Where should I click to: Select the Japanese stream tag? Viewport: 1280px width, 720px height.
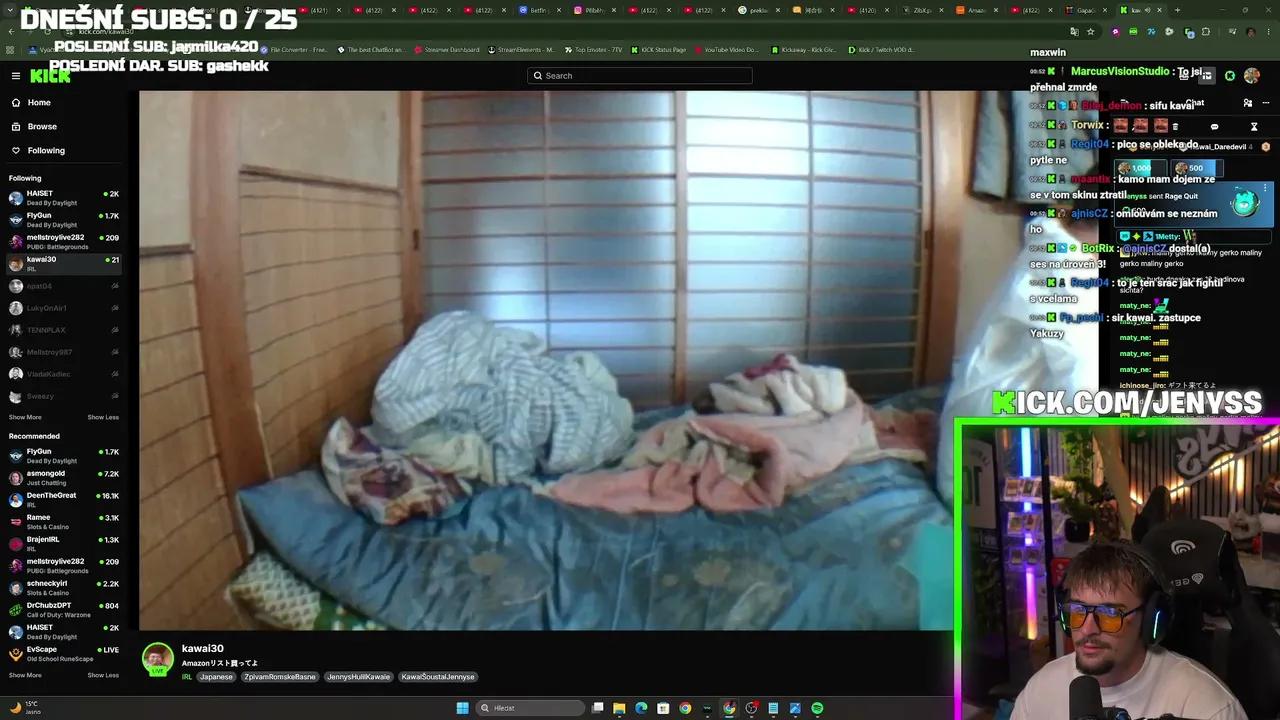pos(216,677)
